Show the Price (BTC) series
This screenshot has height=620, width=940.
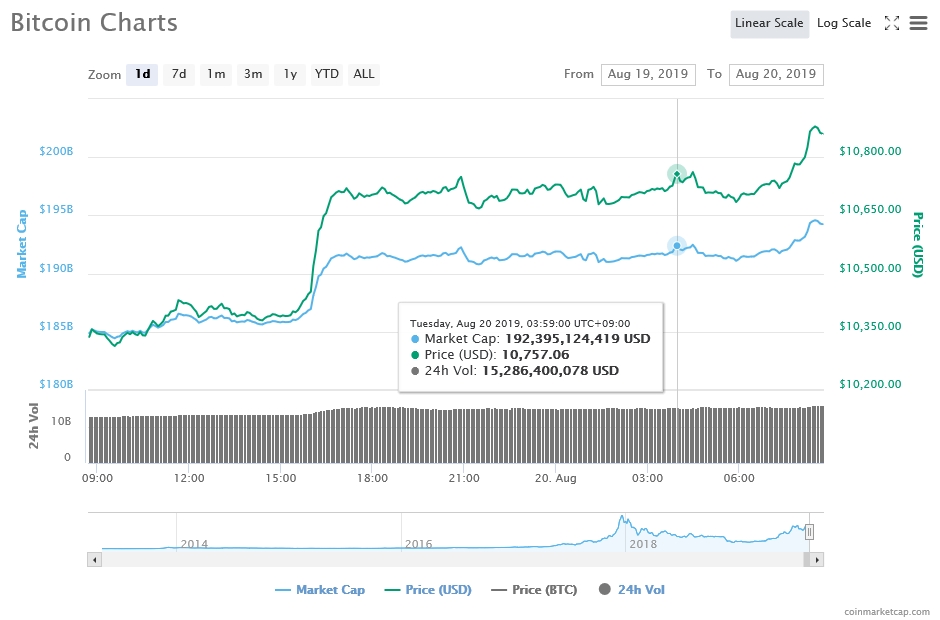[x=534, y=590]
